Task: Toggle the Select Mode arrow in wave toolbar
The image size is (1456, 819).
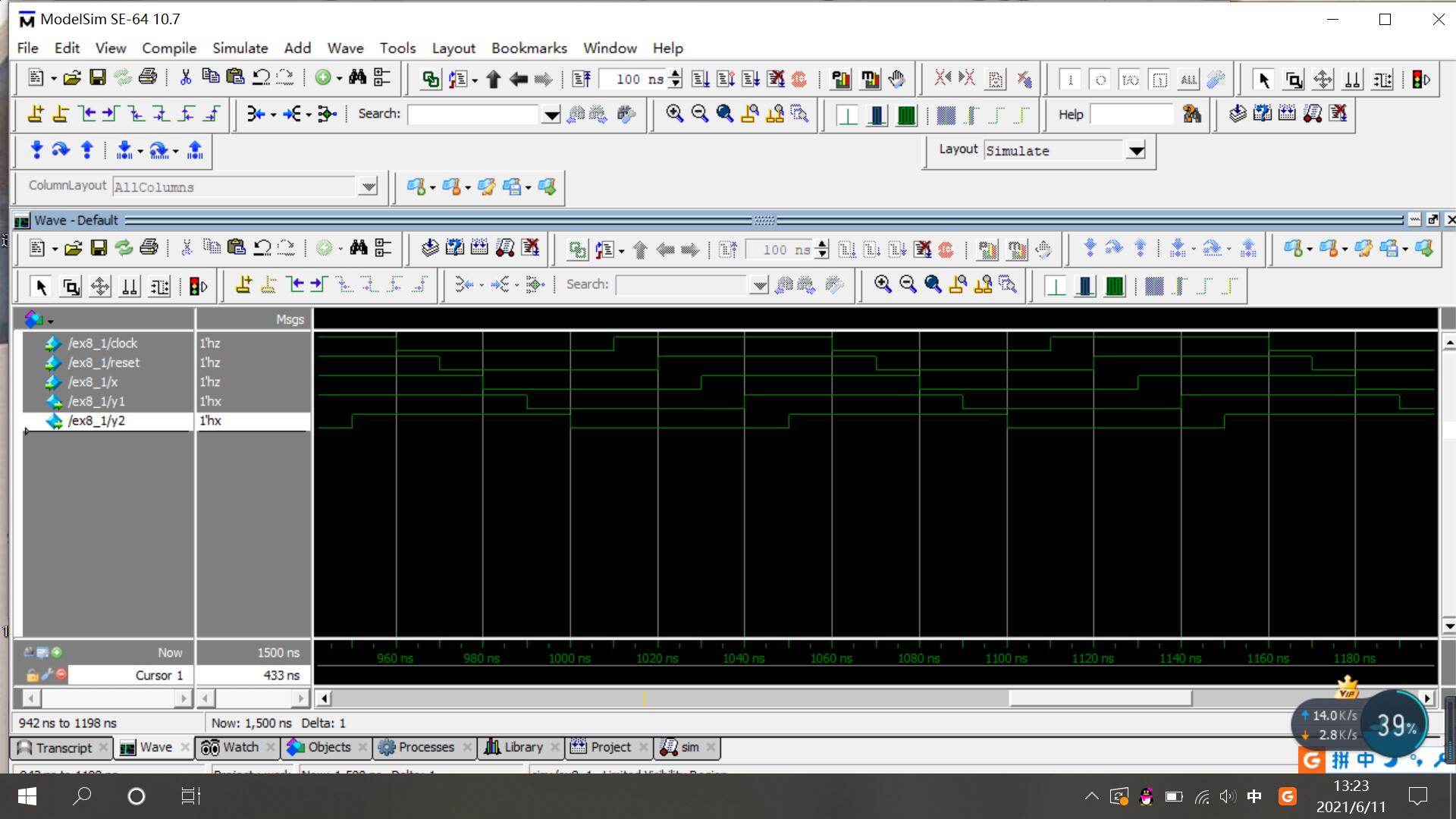Action: [x=42, y=287]
